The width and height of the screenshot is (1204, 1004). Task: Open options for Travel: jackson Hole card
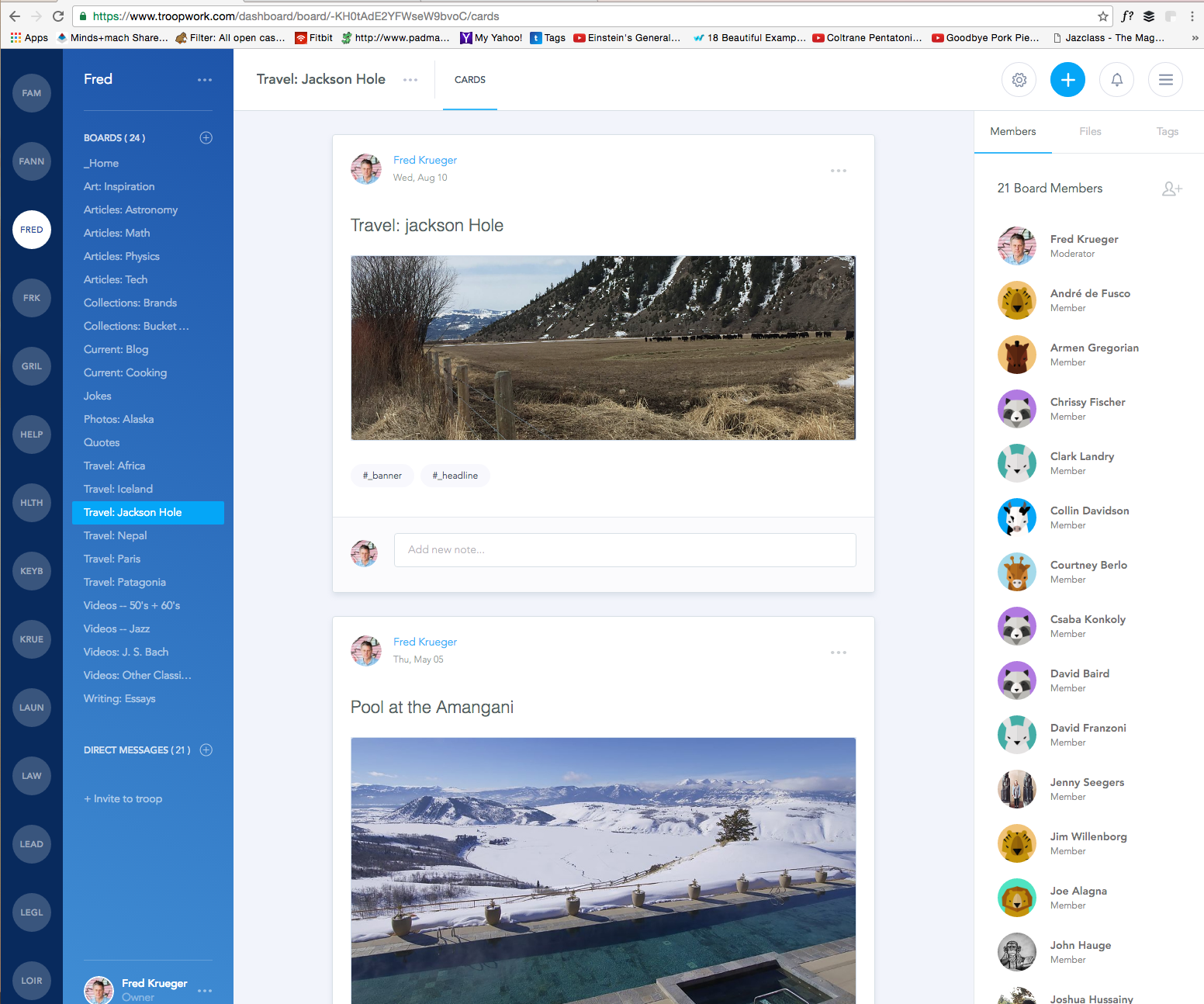click(839, 171)
